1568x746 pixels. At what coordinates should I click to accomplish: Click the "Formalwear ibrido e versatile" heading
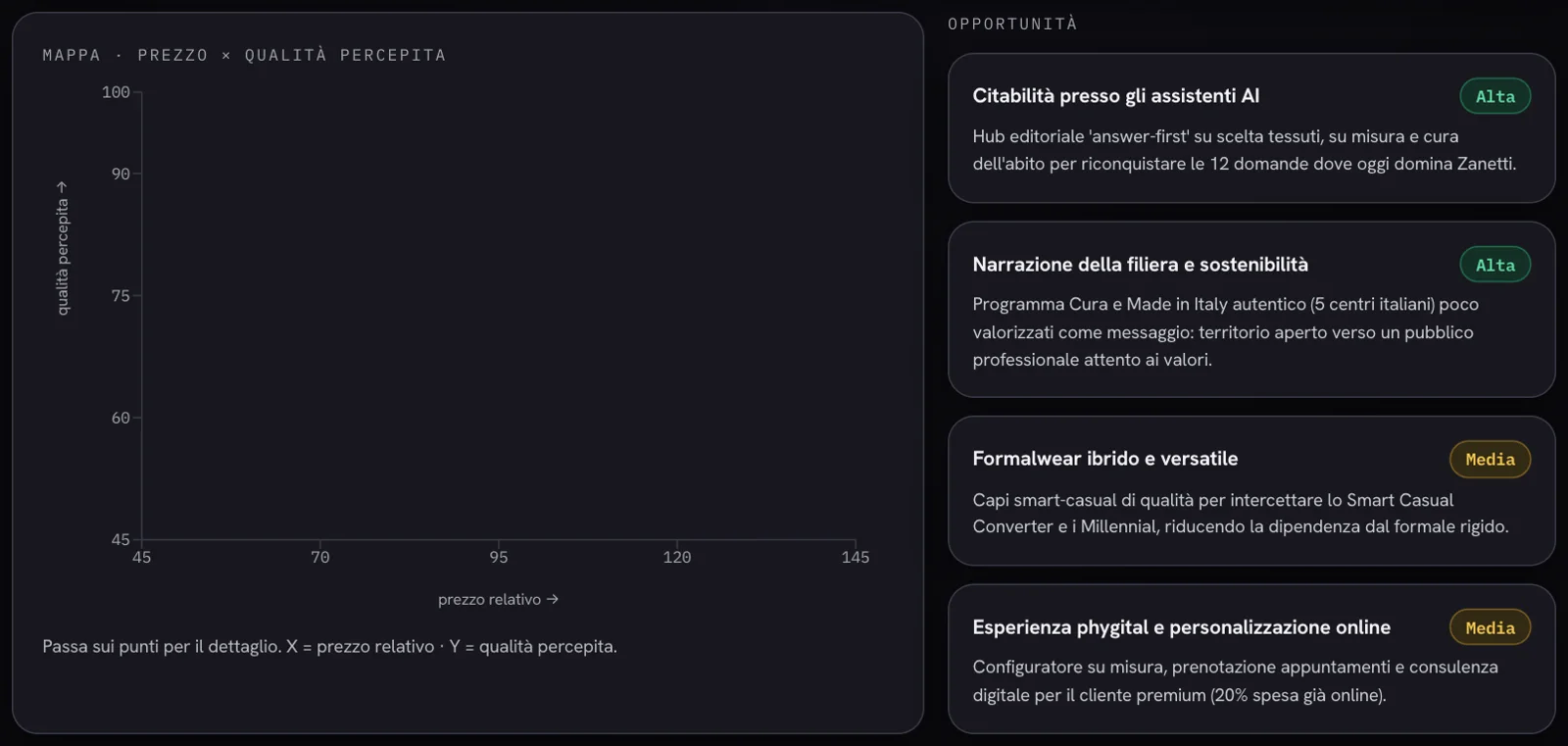click(x=1105, y=459)
